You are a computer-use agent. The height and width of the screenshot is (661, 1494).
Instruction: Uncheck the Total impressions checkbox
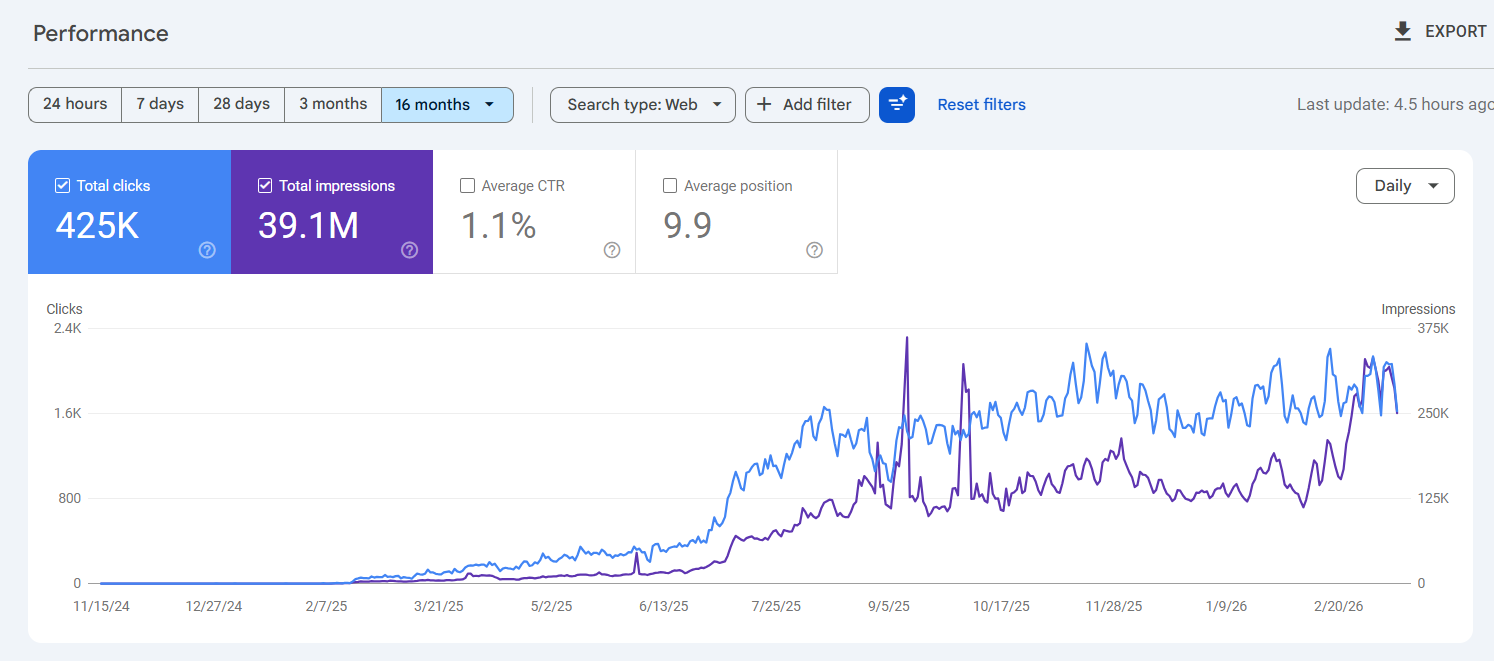coord(265,186)
